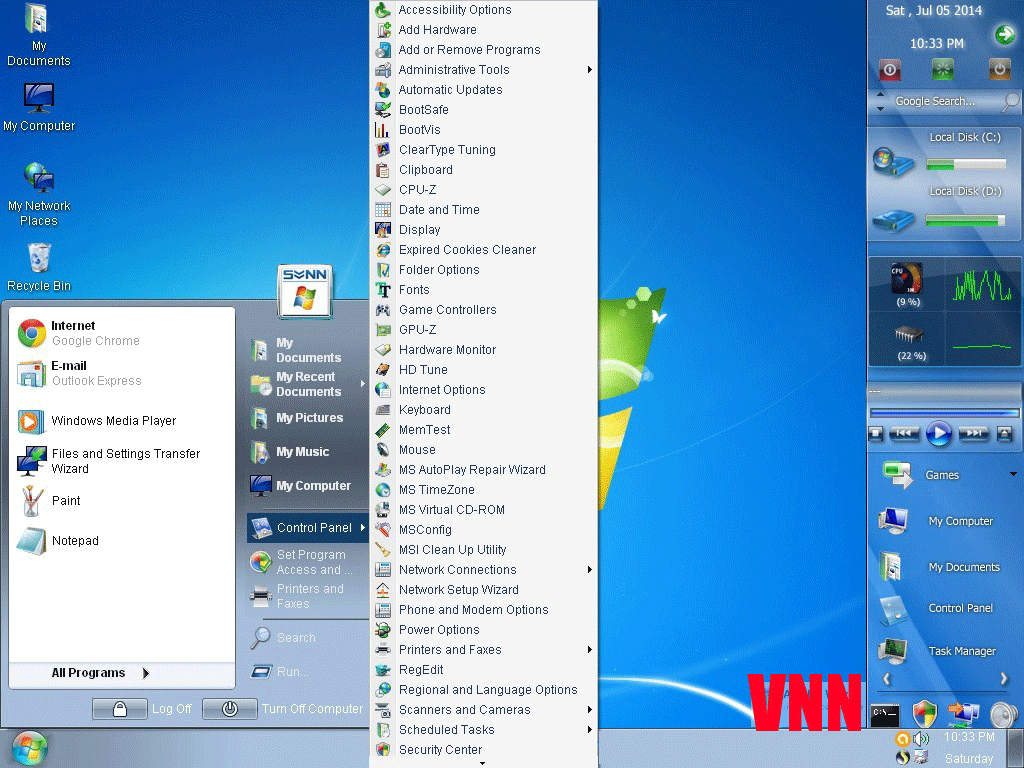Launch Paint from the Start menu

[x=80, y=501]
